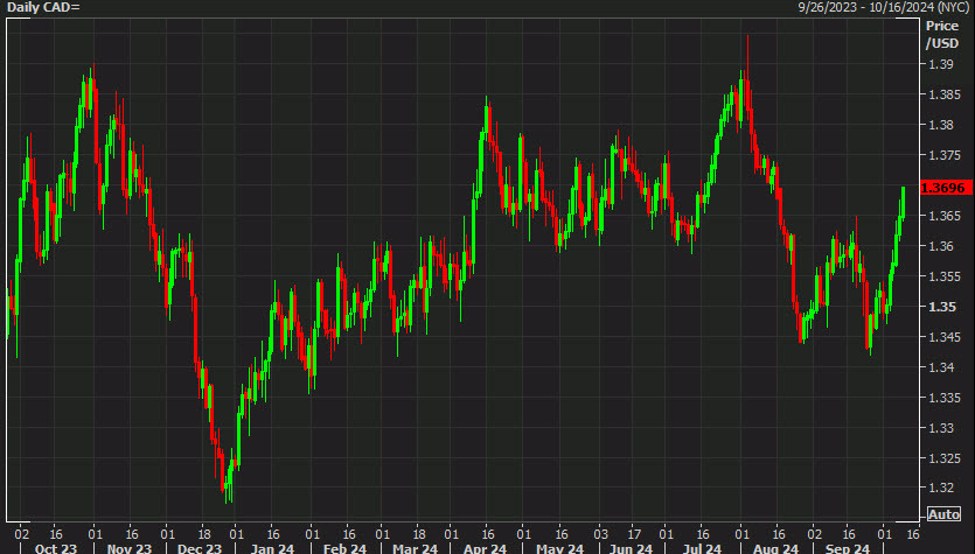Viewport: 975px width, 554px height.
Task: Click the 18 date tick above Dec 23
Action: pyautogui.click(x=204, y=533)
